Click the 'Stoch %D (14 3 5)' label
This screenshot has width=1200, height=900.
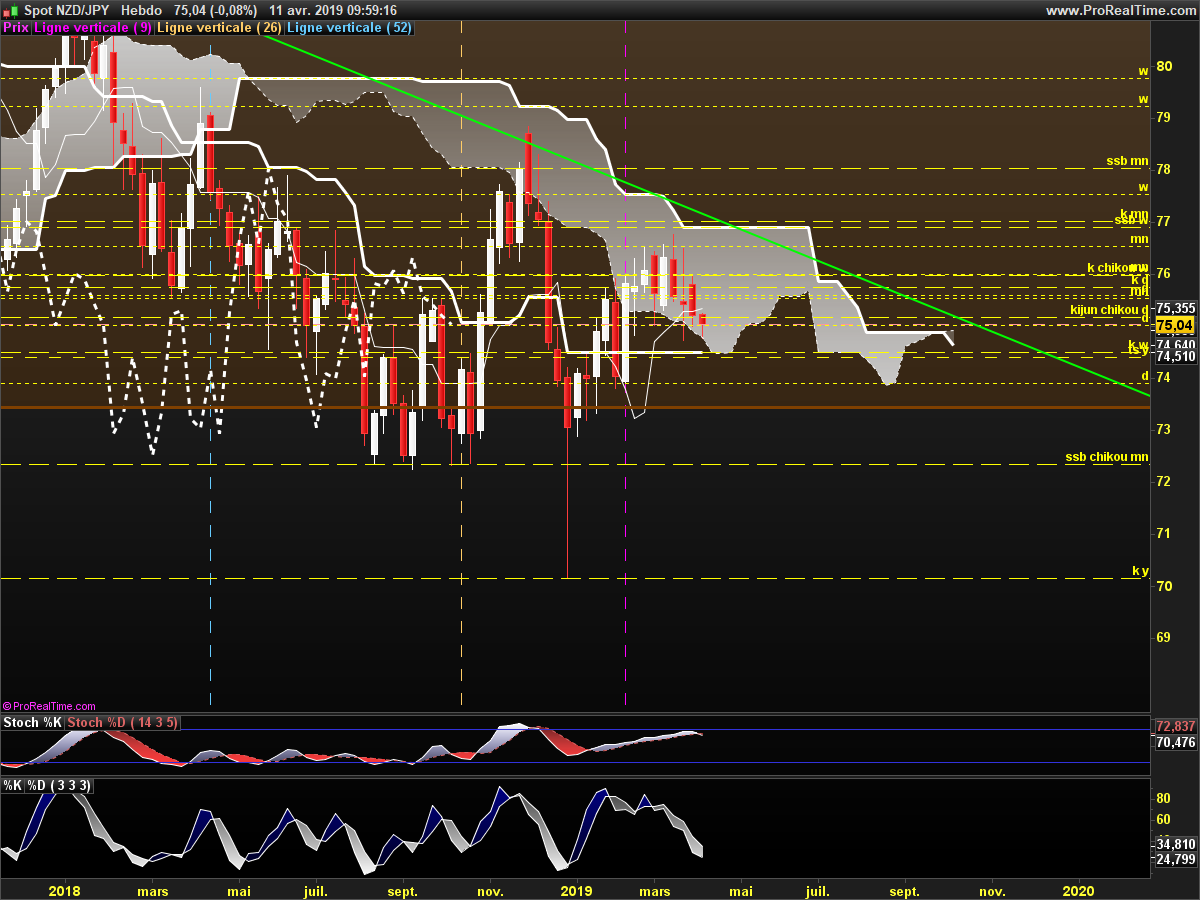click(124, 722)
